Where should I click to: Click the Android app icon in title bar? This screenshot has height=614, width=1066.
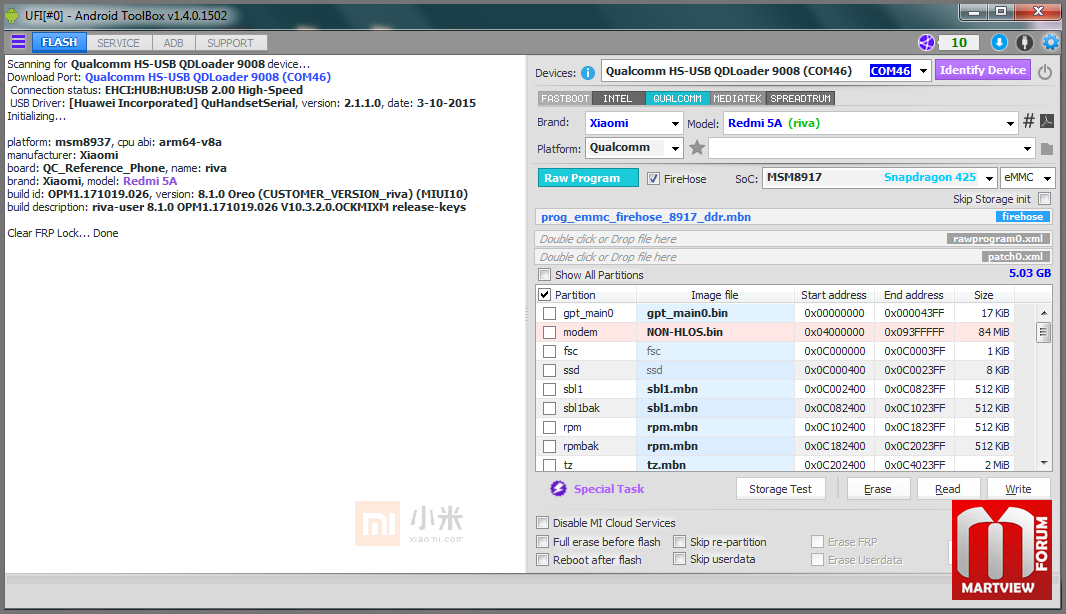click(12, 15)
